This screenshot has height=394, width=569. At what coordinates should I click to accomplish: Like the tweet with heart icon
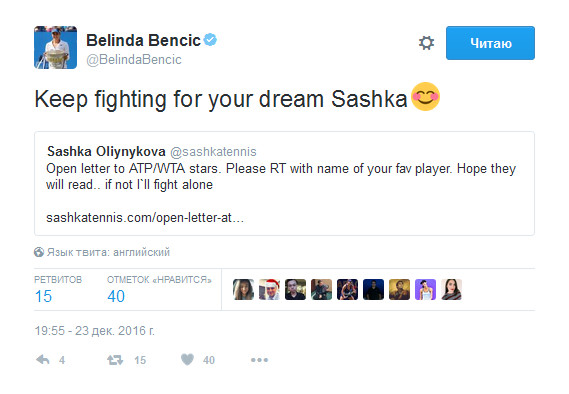(x=187, y=360)
